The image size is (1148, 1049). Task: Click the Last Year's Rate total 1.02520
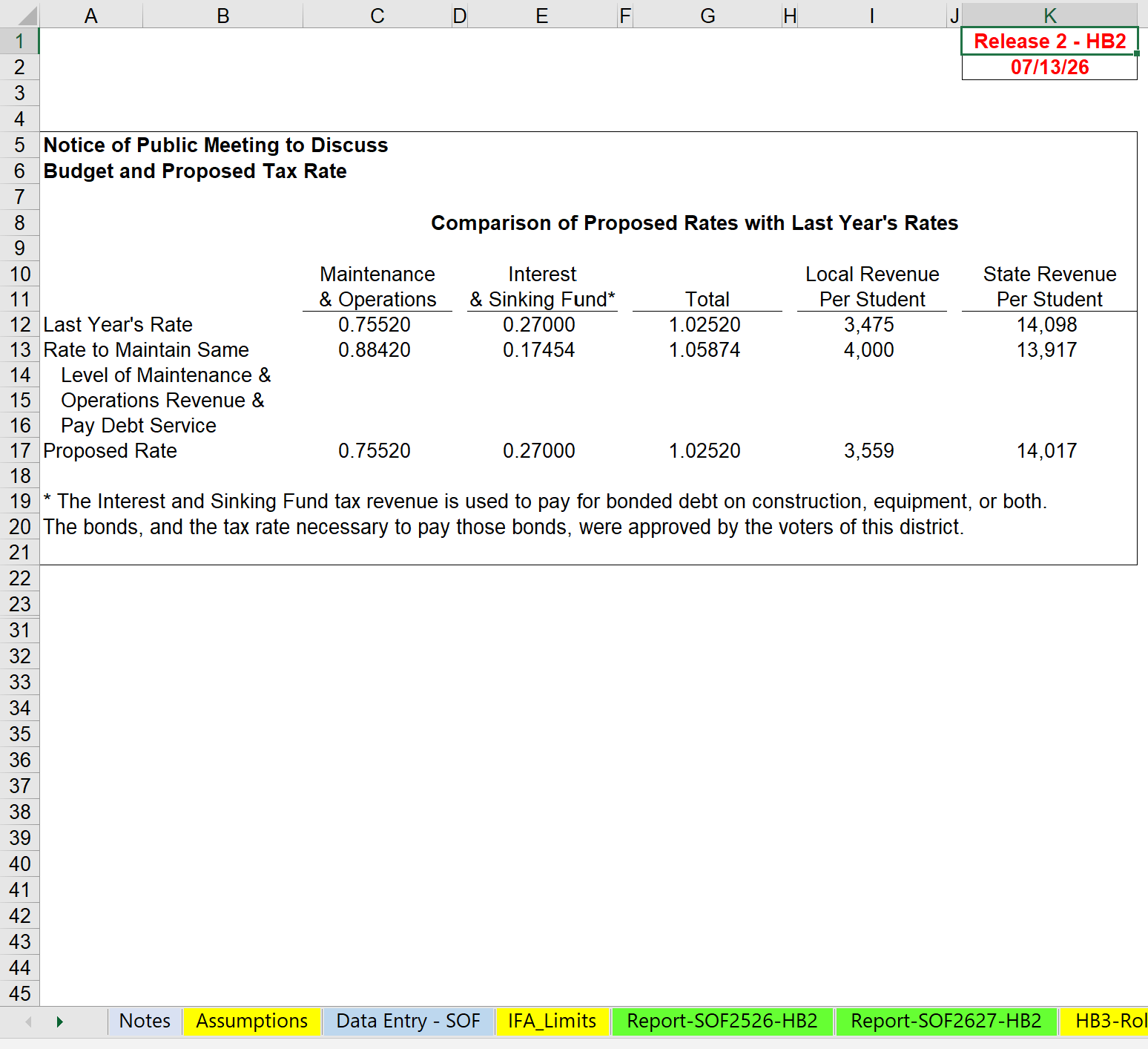coord(705,324)
